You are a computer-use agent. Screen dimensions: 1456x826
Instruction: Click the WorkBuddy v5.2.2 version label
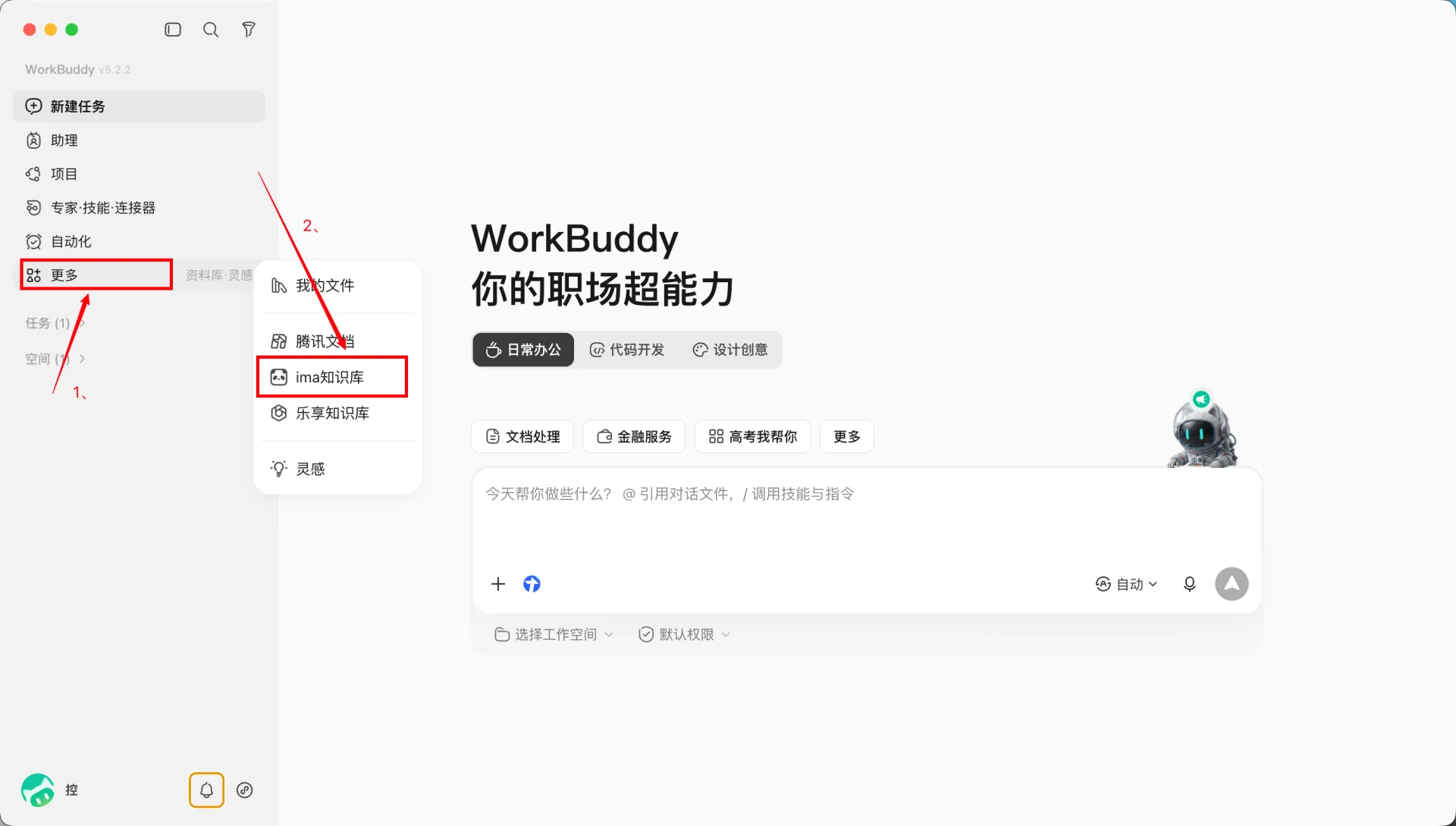coord(78,69)
